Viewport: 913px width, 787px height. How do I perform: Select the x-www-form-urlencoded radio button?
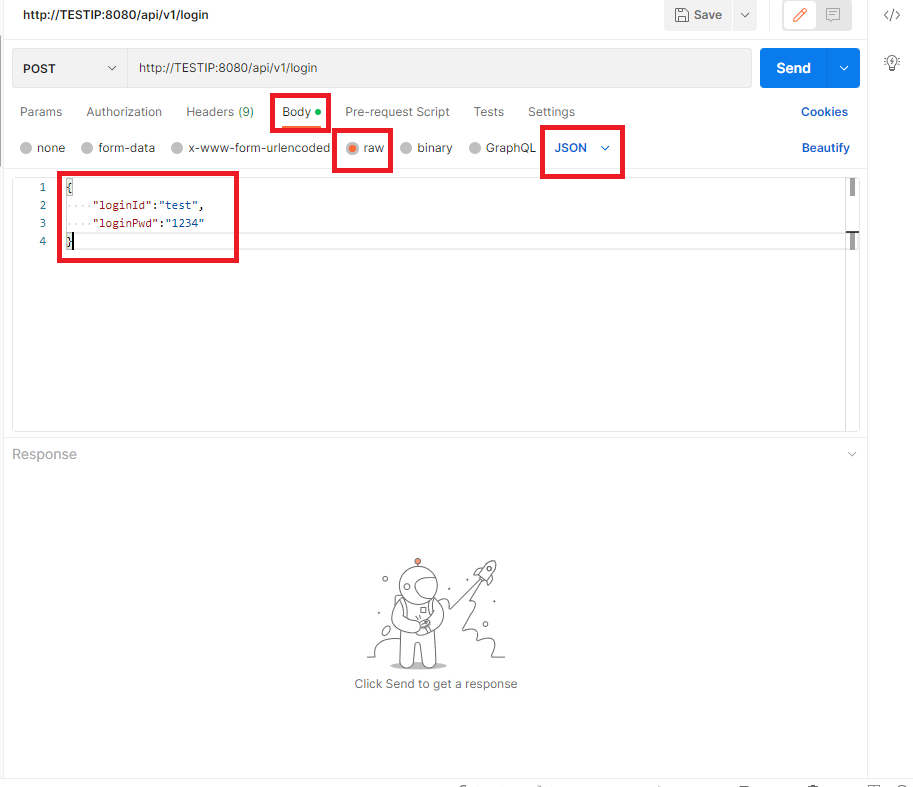(x=177, y=148)
